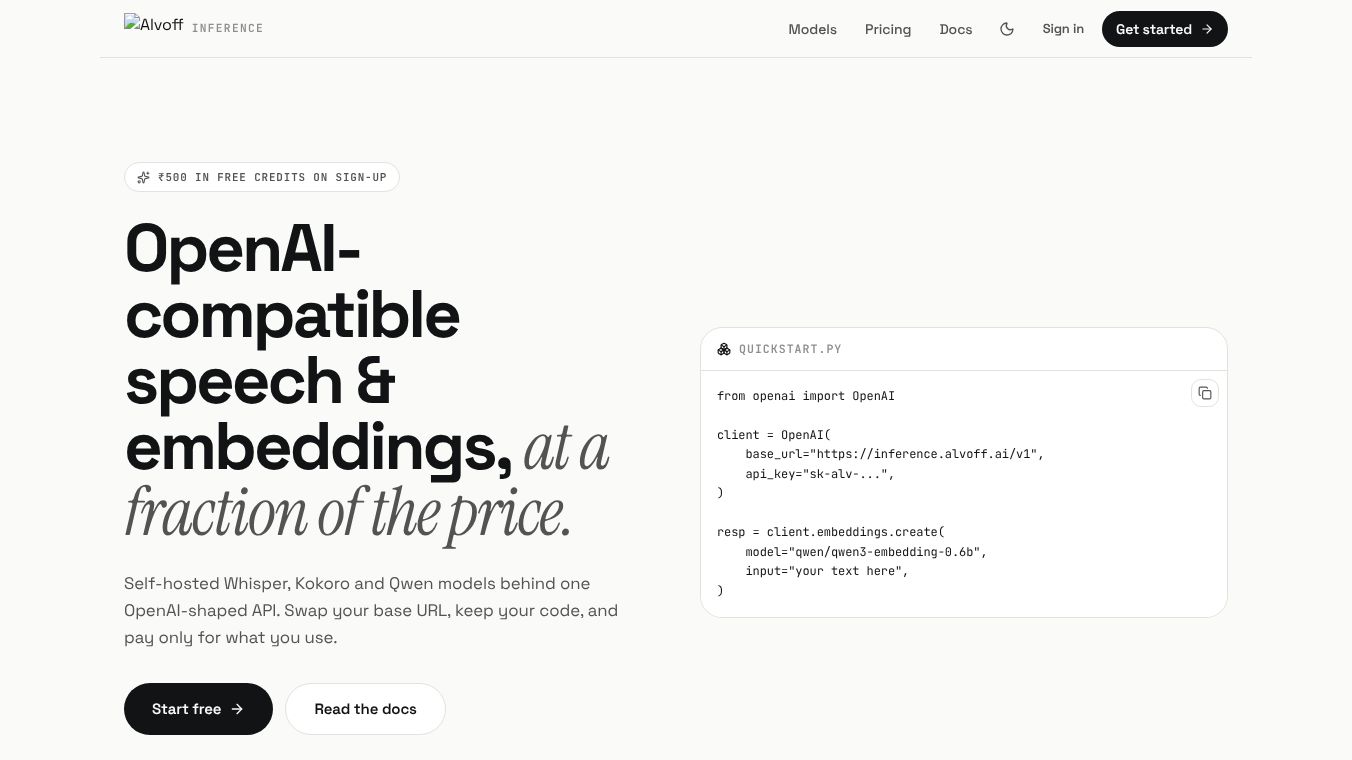Click the QUICKSTART.PY file label
1352x760 pixels.
pyautogui.click(x=790, y=349)
